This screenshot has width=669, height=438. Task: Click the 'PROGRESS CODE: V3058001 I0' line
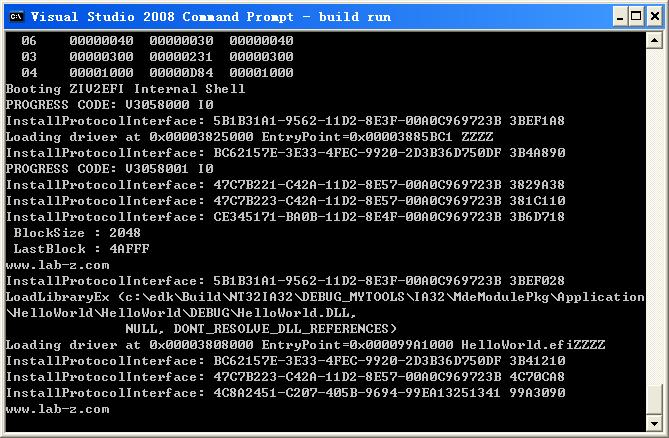(x=110, y=168)
